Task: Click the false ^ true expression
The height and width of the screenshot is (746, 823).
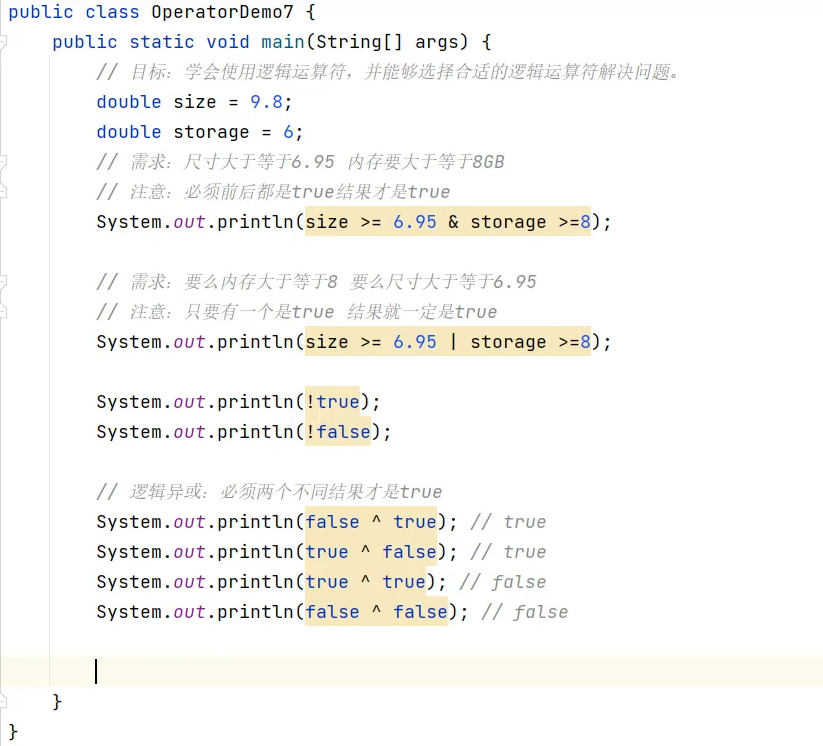Action: pos(371,521)
